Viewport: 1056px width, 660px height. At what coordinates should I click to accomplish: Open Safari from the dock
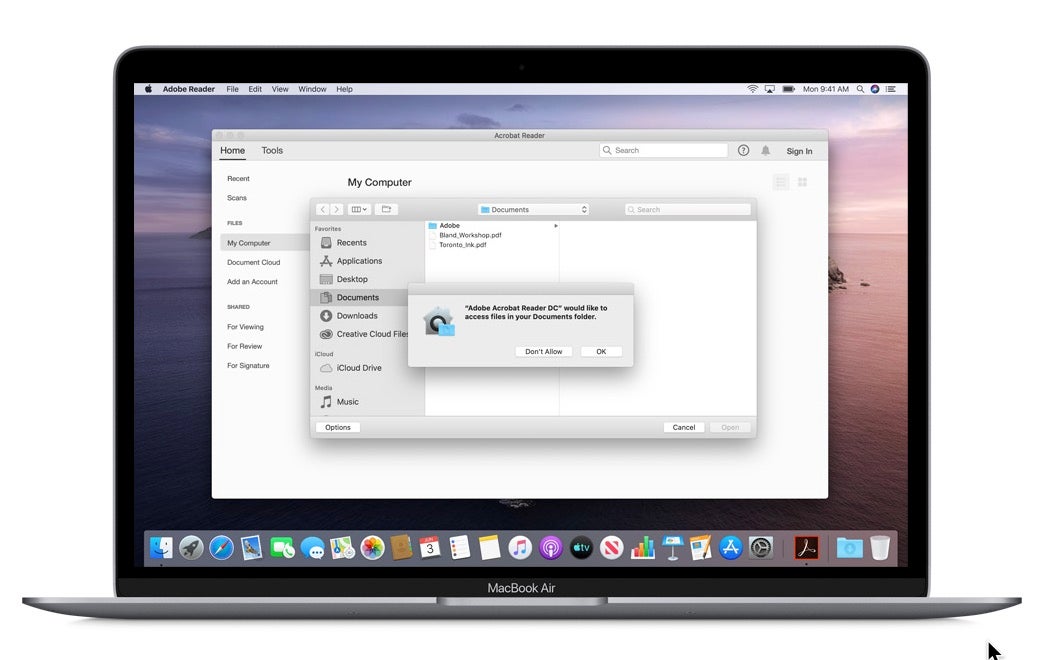[x=221, y=548]
